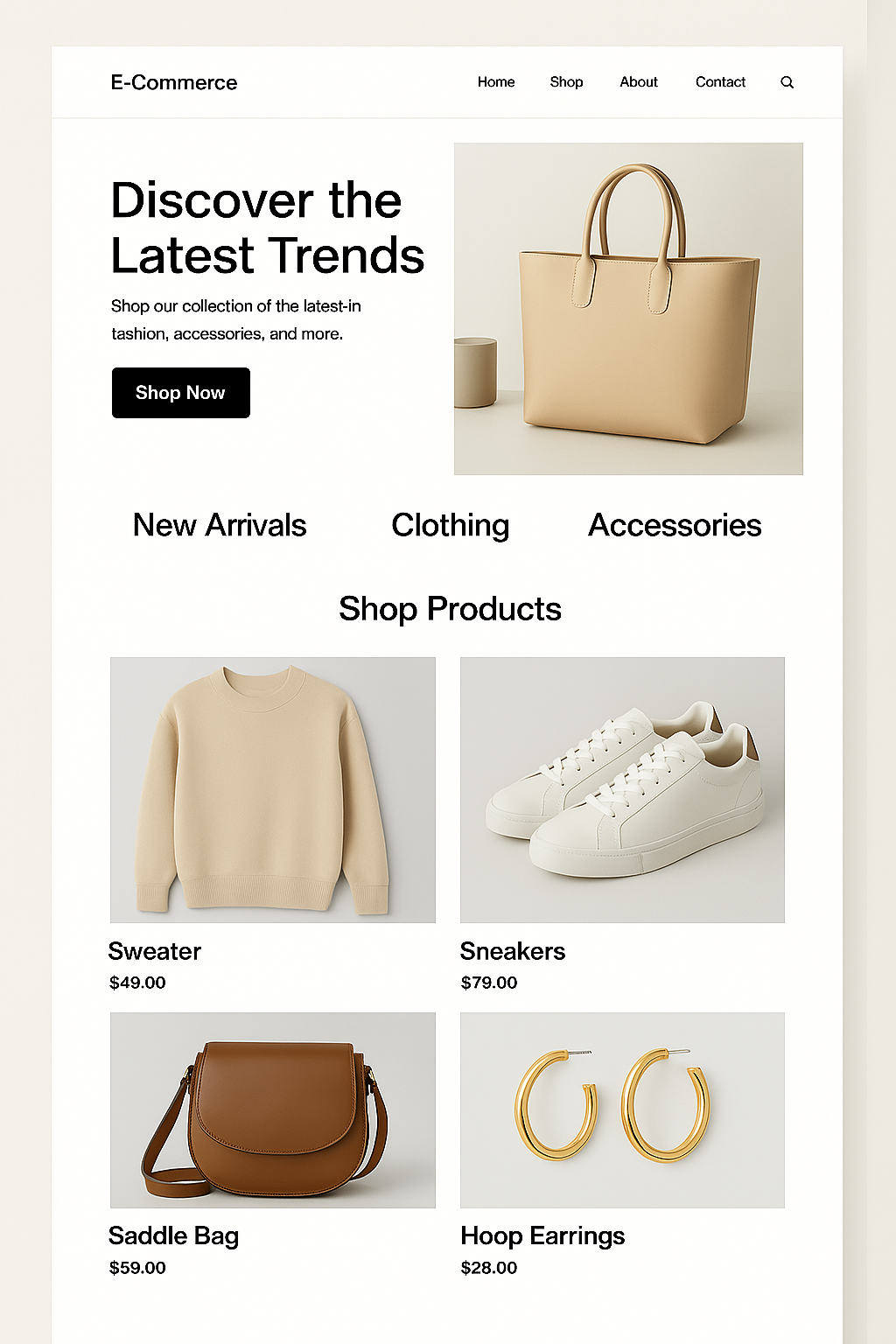Select Contact in the navigation bar
The image size is (896, 1344).
click(720, 81)
